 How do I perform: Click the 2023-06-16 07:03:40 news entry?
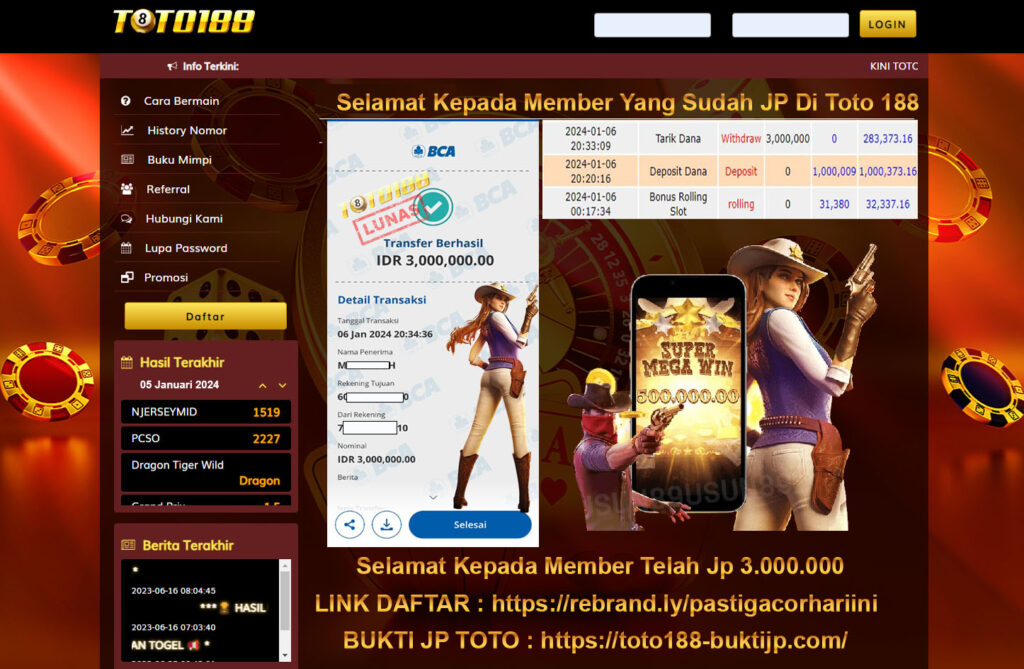click(173, 627)
